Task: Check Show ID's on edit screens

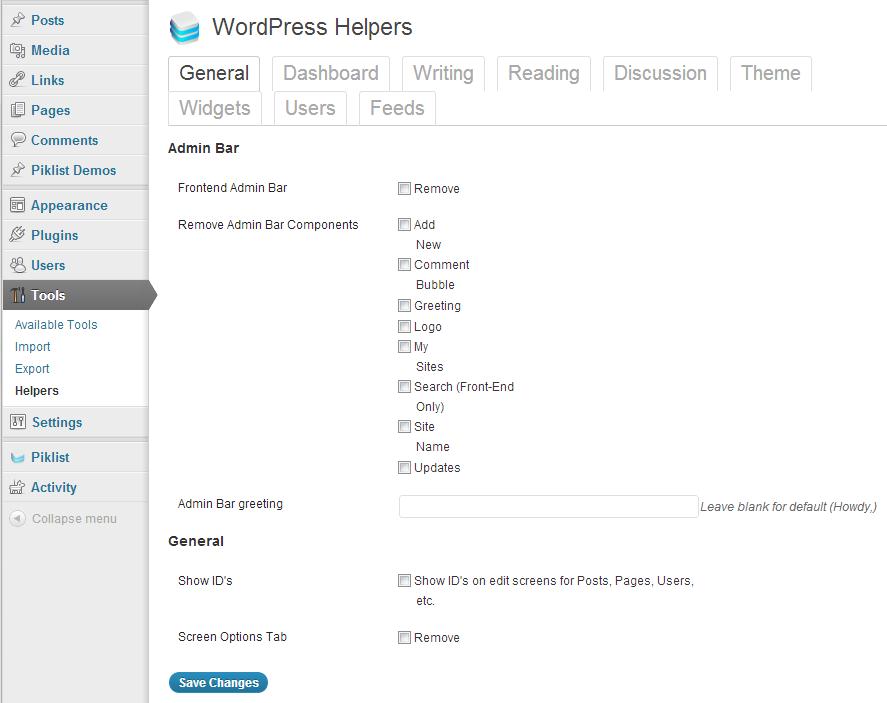Action: click(x=404, y=580)
